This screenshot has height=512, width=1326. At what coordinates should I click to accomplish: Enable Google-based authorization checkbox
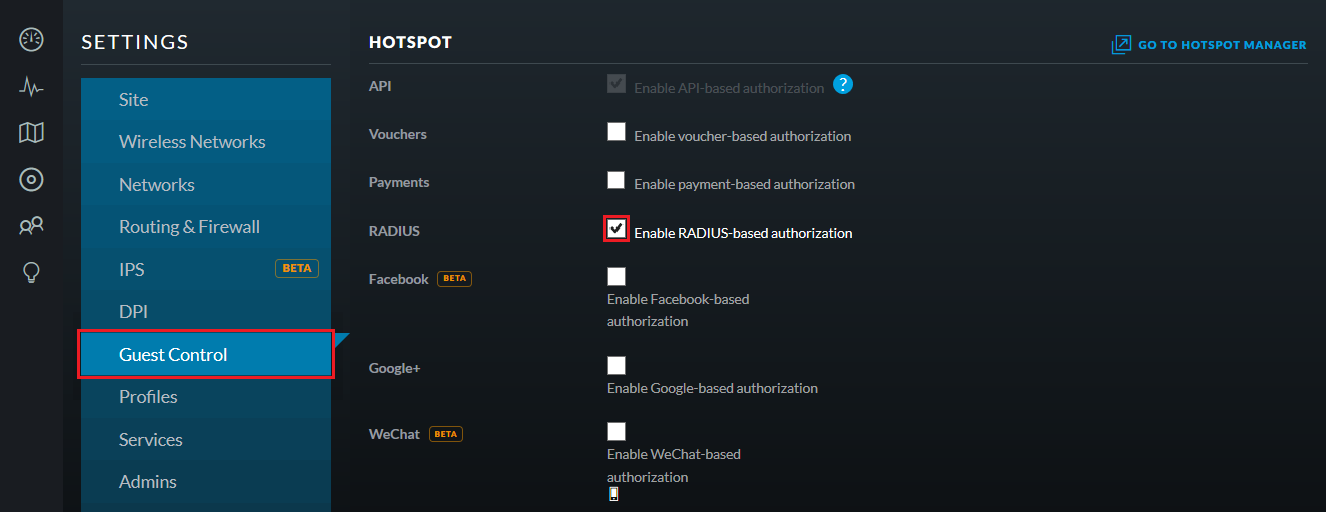(x=616, y=366)
